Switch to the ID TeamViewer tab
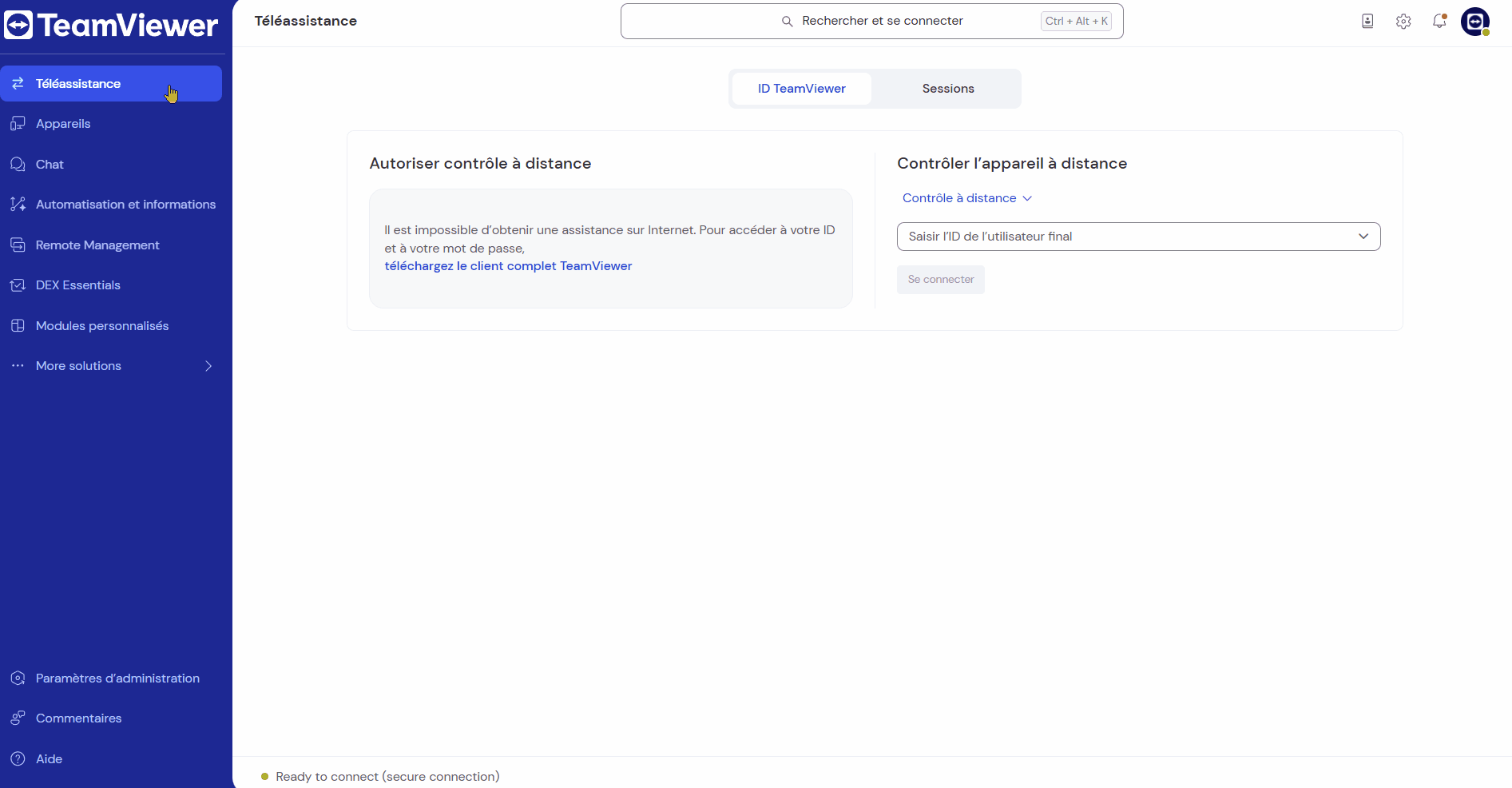 (x=802, y=89)
